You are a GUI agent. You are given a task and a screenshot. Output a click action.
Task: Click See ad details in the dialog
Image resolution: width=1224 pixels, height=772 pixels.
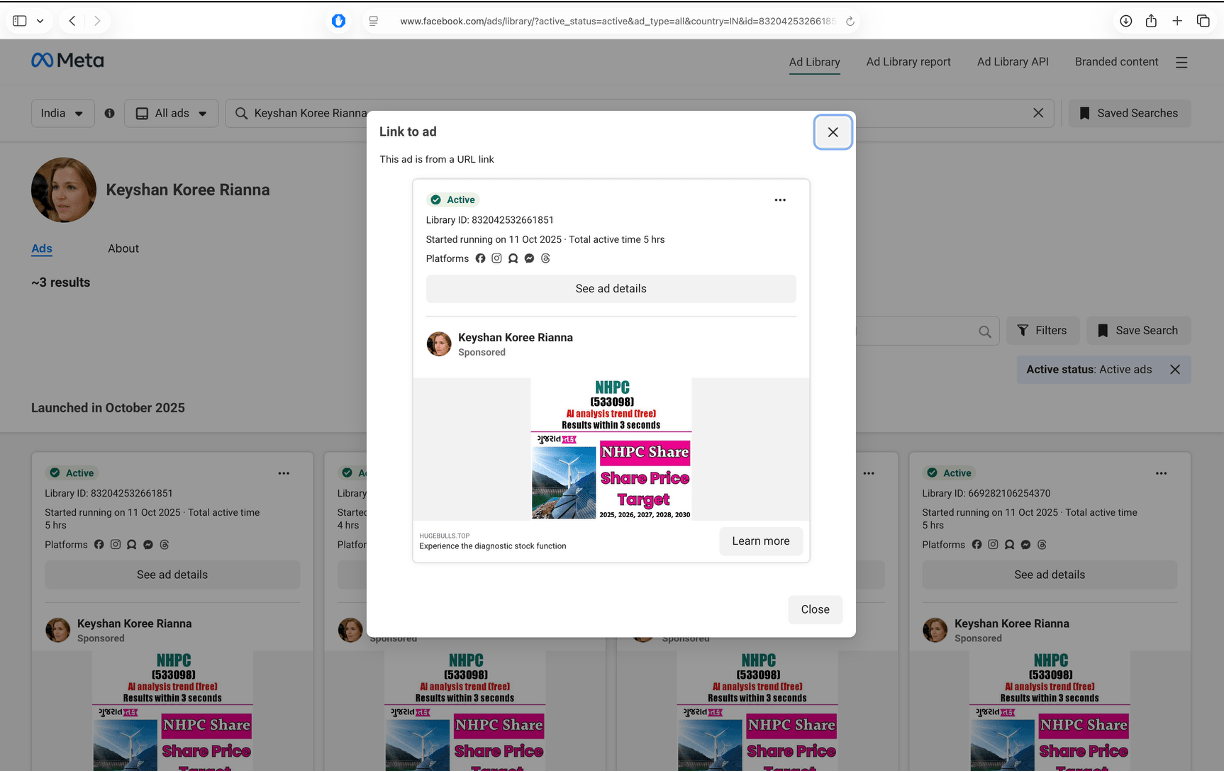click(x=611, y=289)
